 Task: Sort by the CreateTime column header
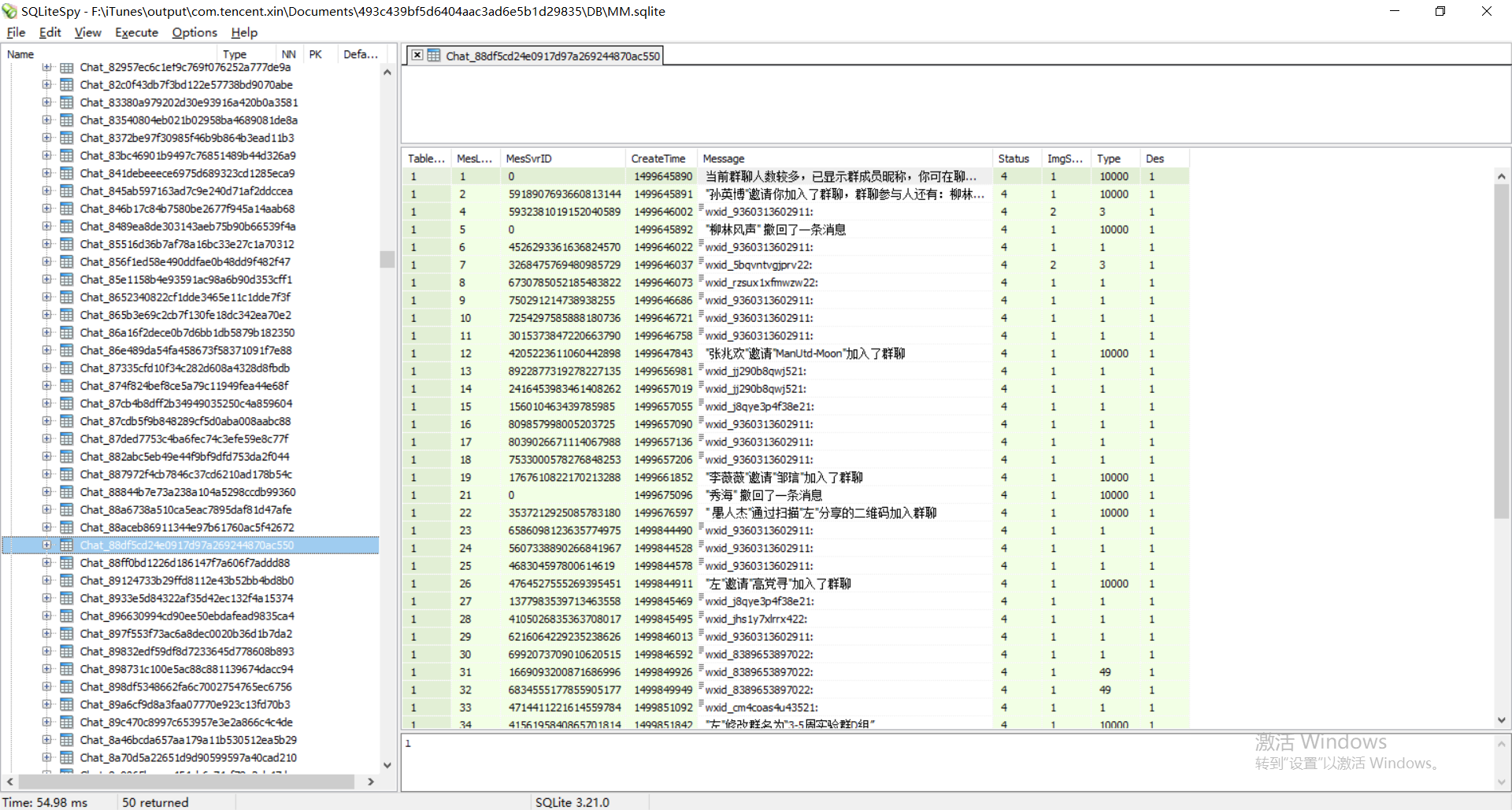coord(661,158)
